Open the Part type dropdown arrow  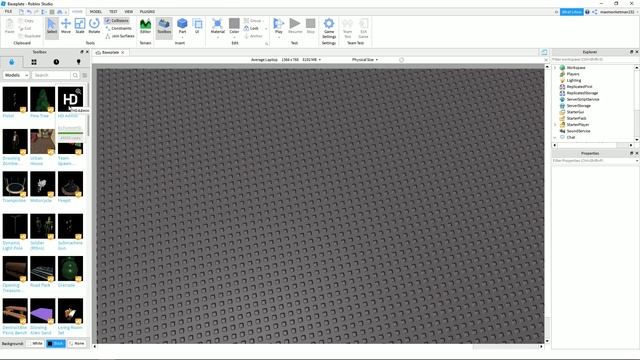(182, 37)
